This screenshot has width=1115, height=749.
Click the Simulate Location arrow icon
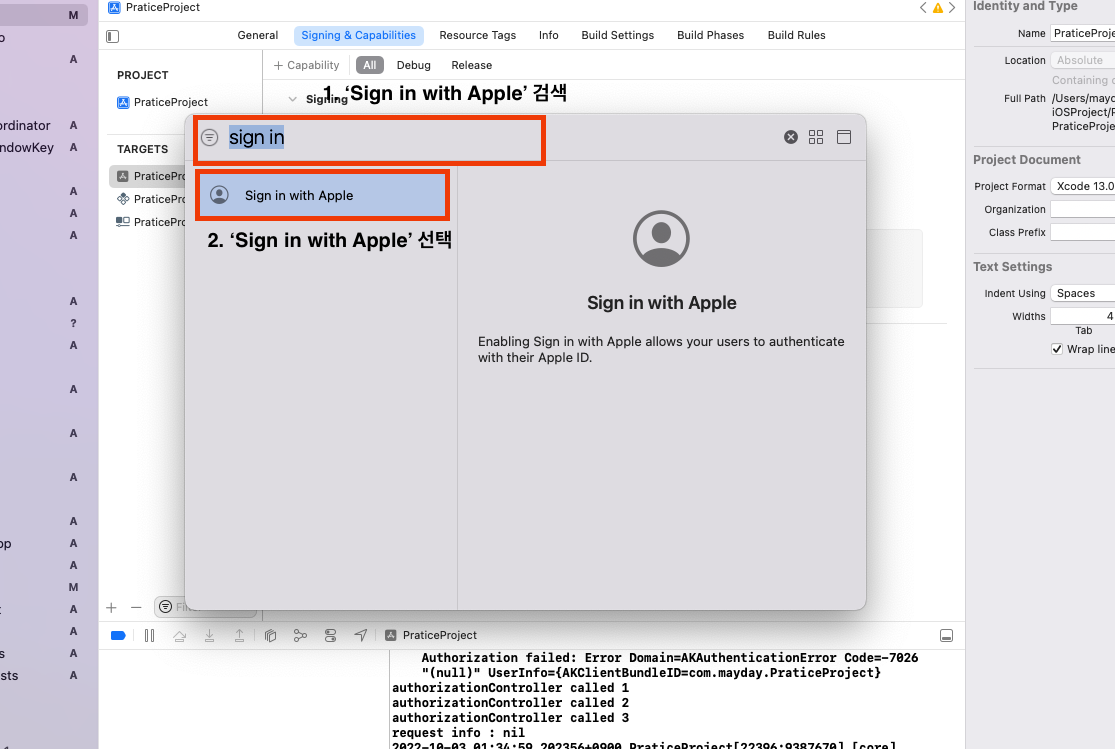click(361, 635)
